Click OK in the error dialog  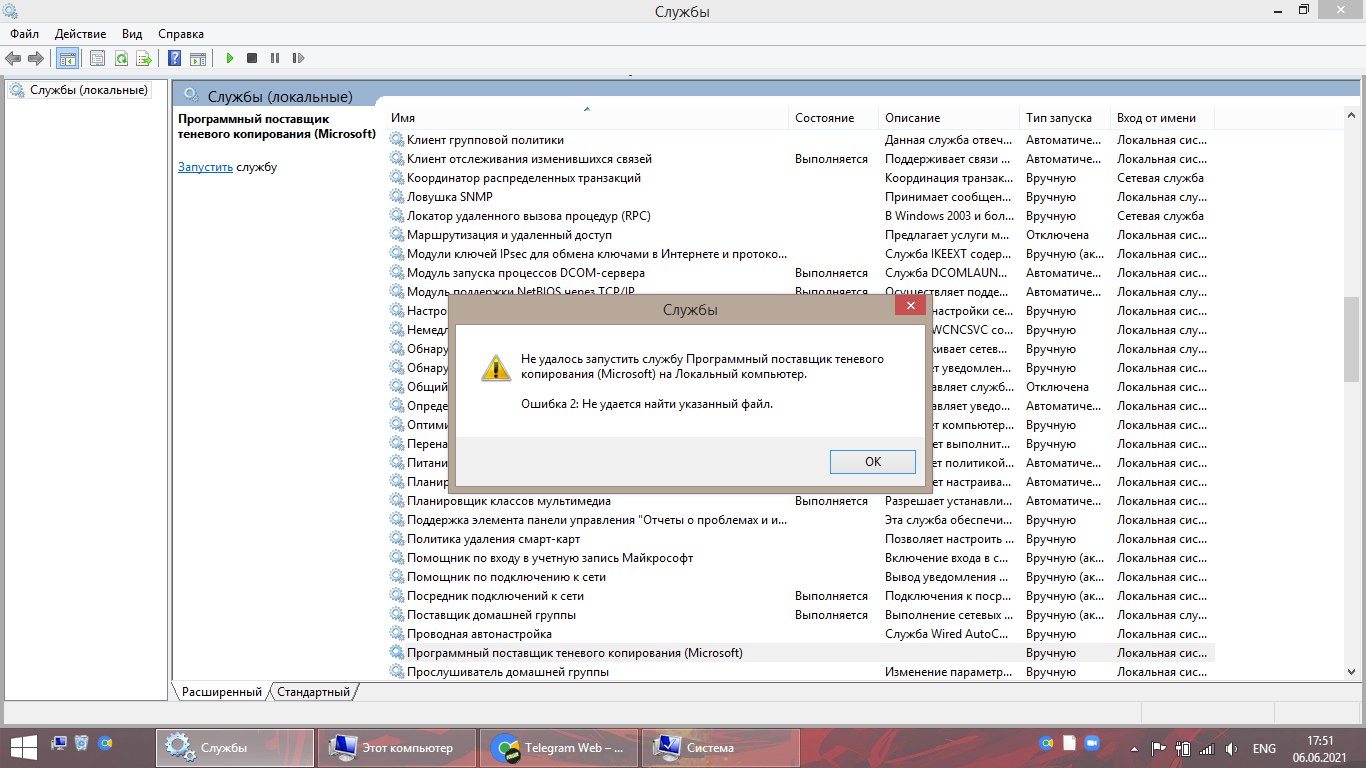[x=873, y=462]
